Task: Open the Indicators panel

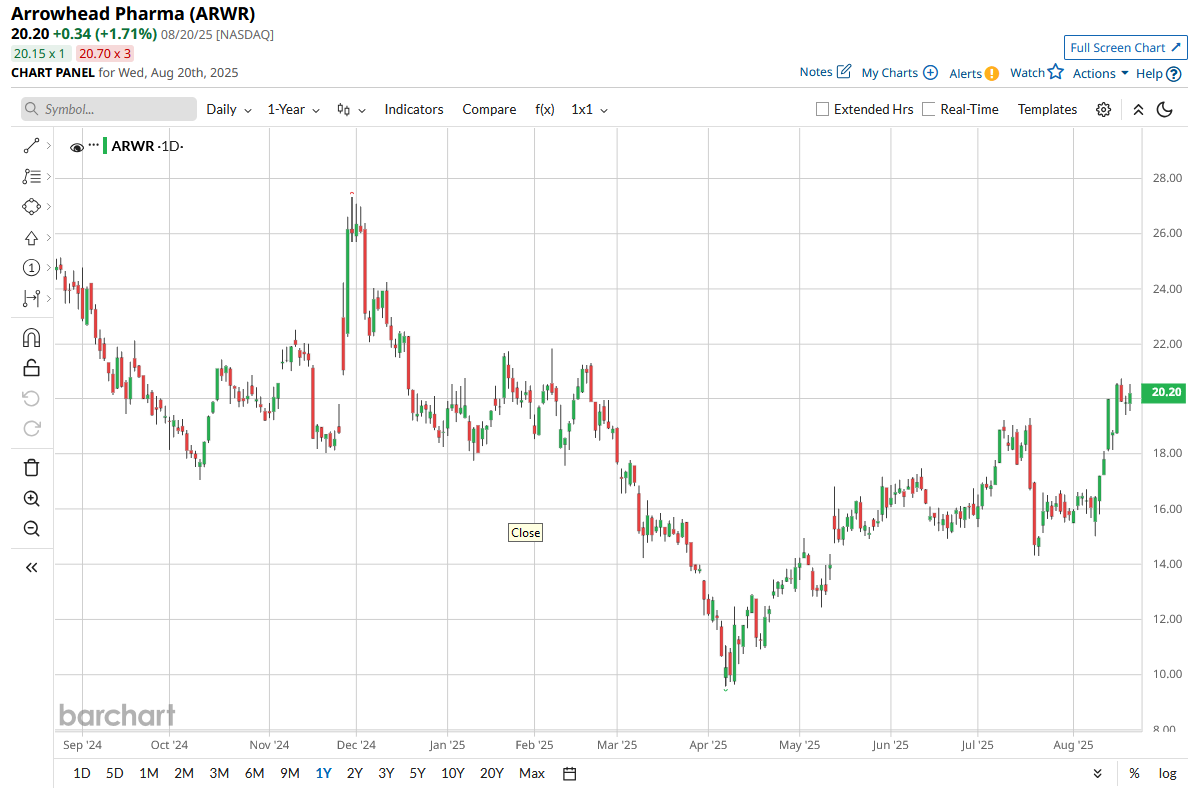Action: [414, 110]
